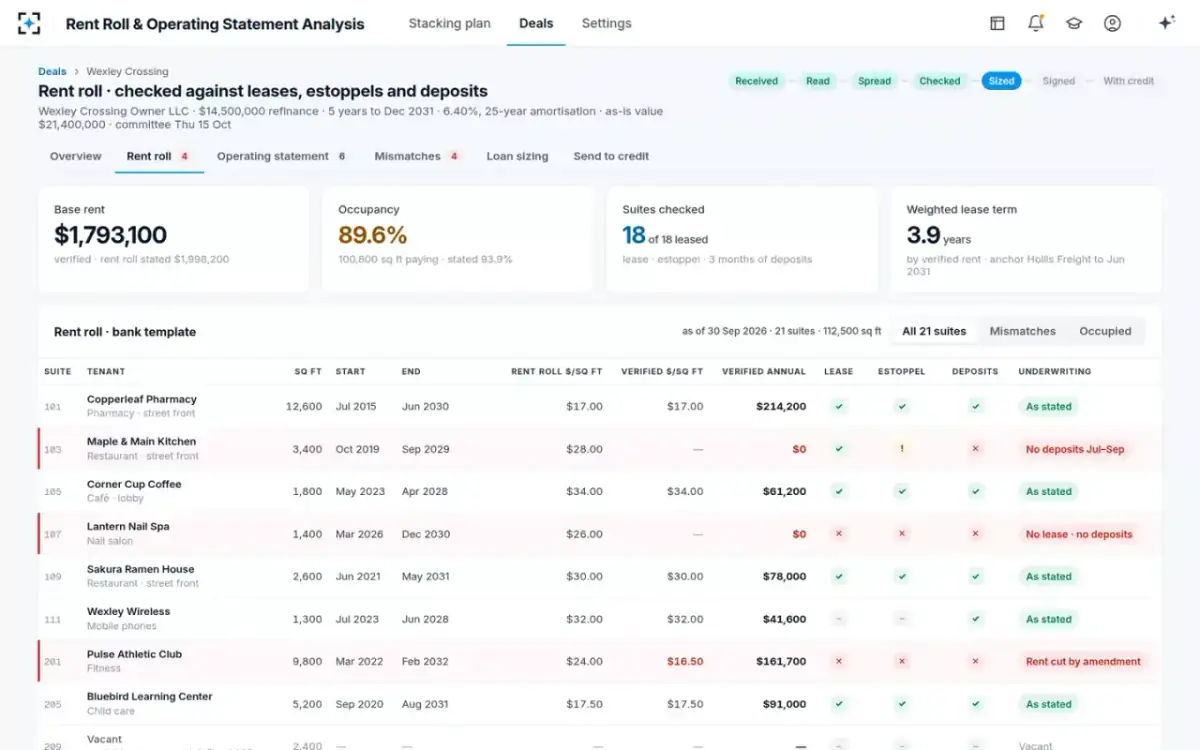This screenshot has height=750, width=1200.
Task: Sort by Verified Annual column header
Action: click(764, 372)
